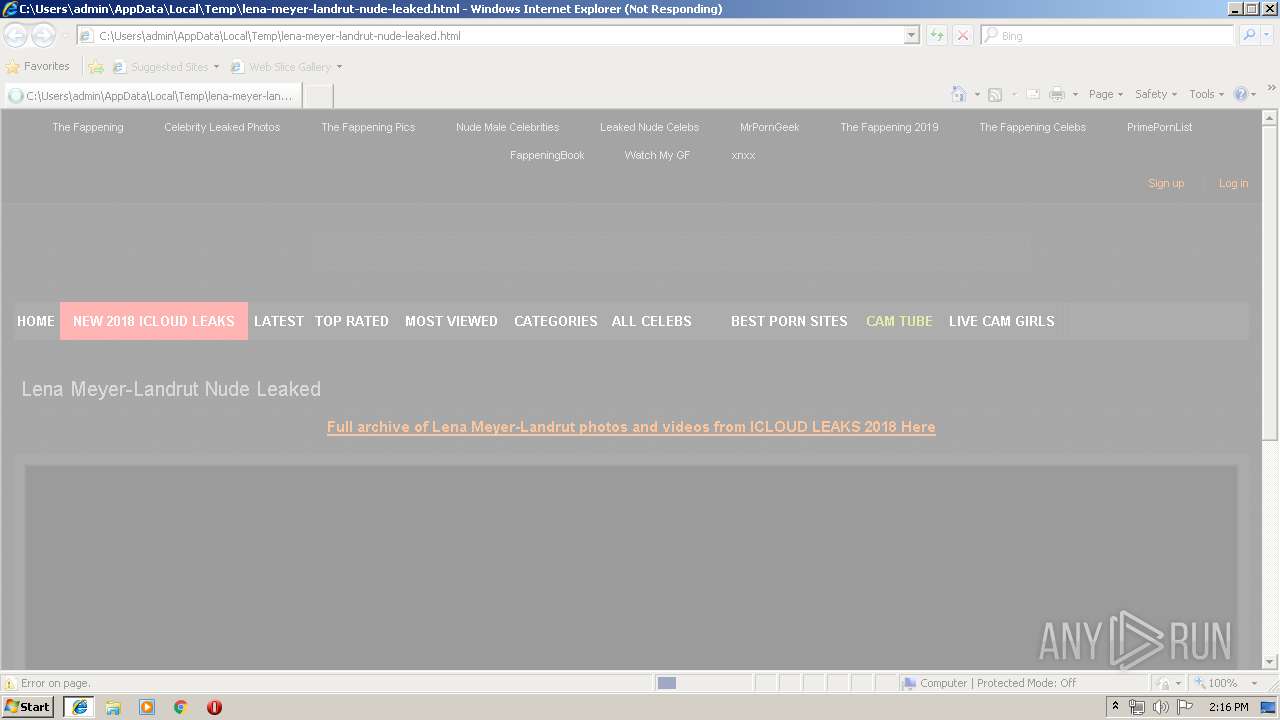Open the Favorites star button
Viewport: 1280px width, 720px height.
click(37, 67)
